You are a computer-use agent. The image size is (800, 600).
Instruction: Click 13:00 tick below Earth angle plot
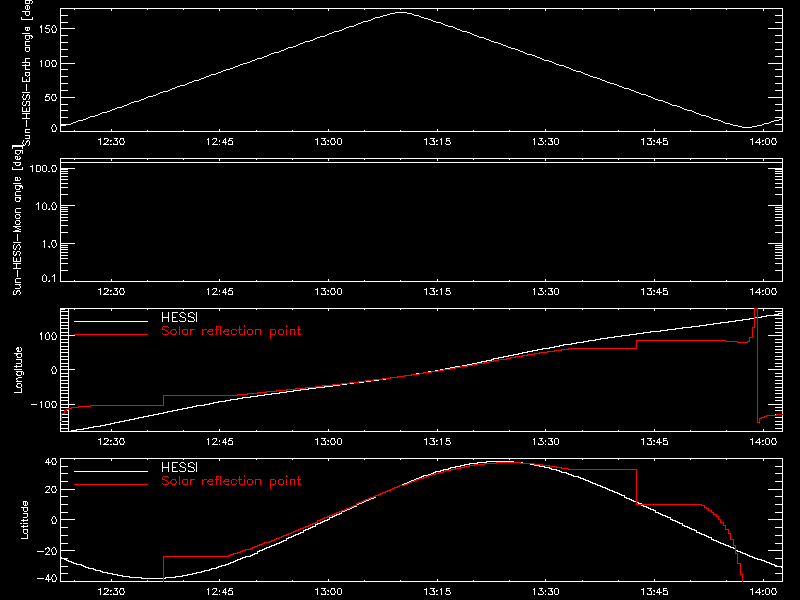(329, 142)
